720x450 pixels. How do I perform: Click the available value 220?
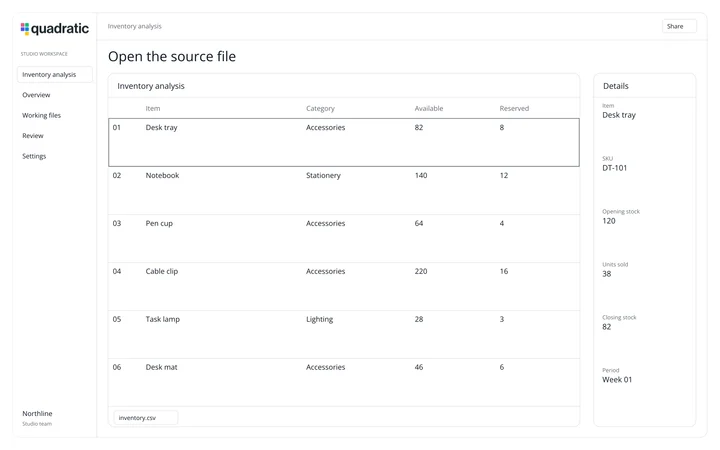[x=421, y=271]
